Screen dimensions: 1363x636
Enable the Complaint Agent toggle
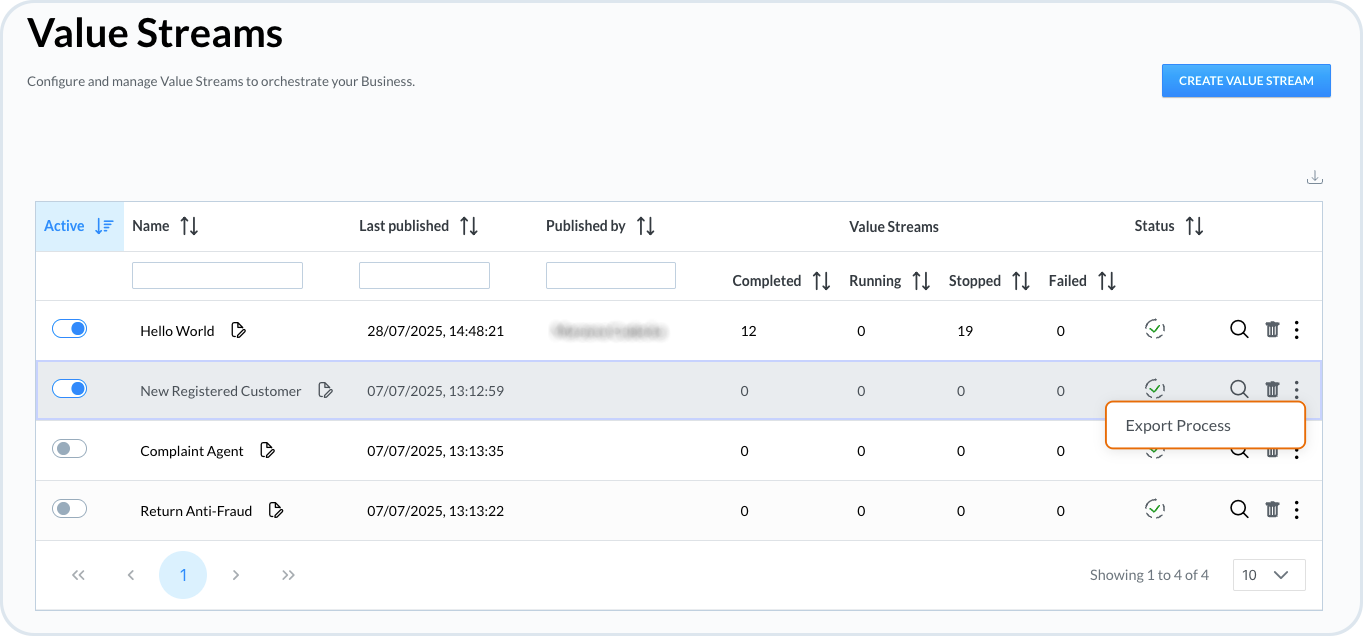click(70, 449)
